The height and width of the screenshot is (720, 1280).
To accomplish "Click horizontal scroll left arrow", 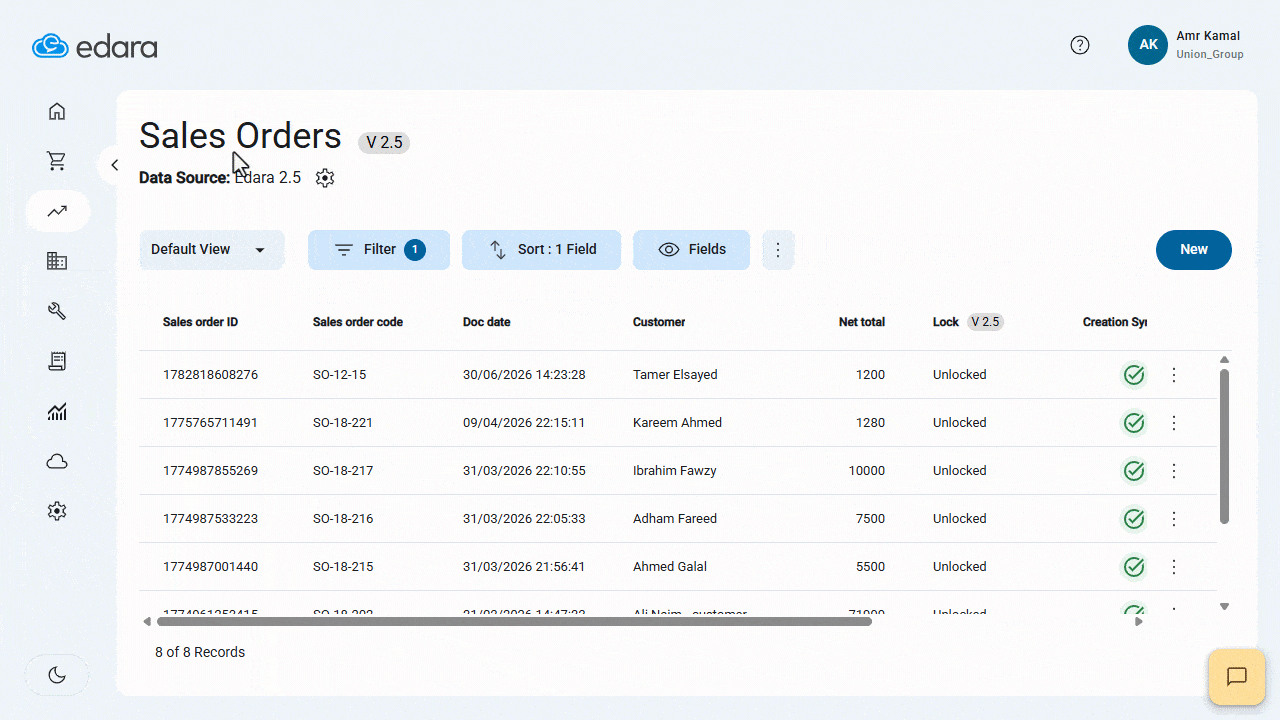I will pos(147,621).
